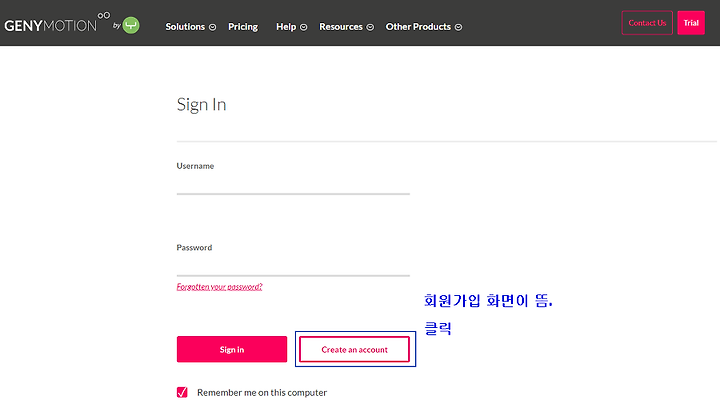Click the chevron icon beside Solutions

(x=213, y=27)
